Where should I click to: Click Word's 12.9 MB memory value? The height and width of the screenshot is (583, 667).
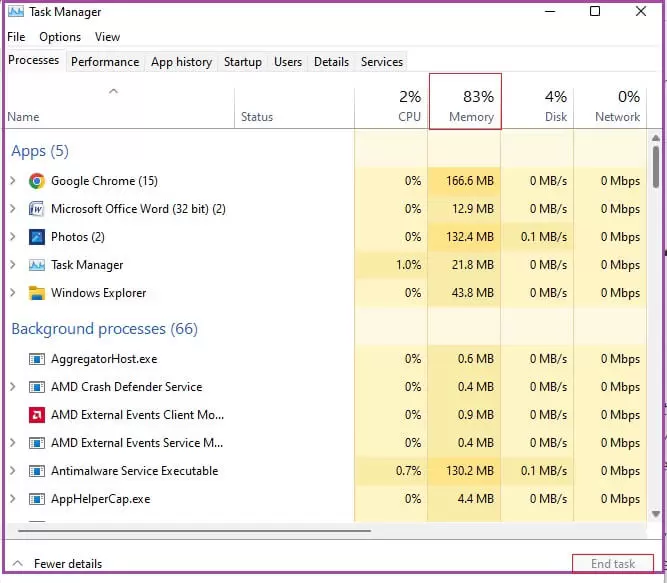coord(473,209)
